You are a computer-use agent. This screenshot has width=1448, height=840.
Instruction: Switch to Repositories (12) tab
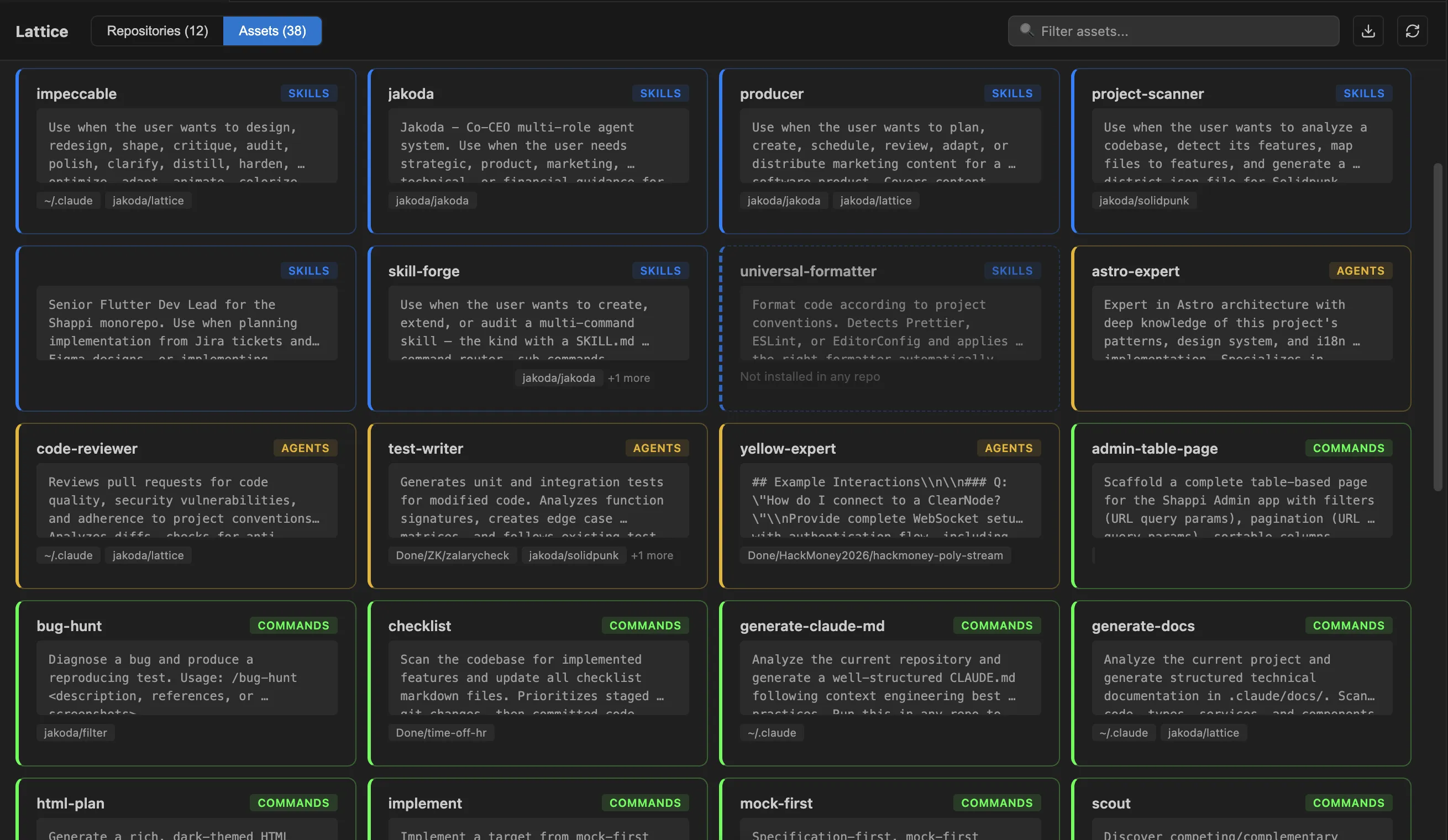click(158, 31)
